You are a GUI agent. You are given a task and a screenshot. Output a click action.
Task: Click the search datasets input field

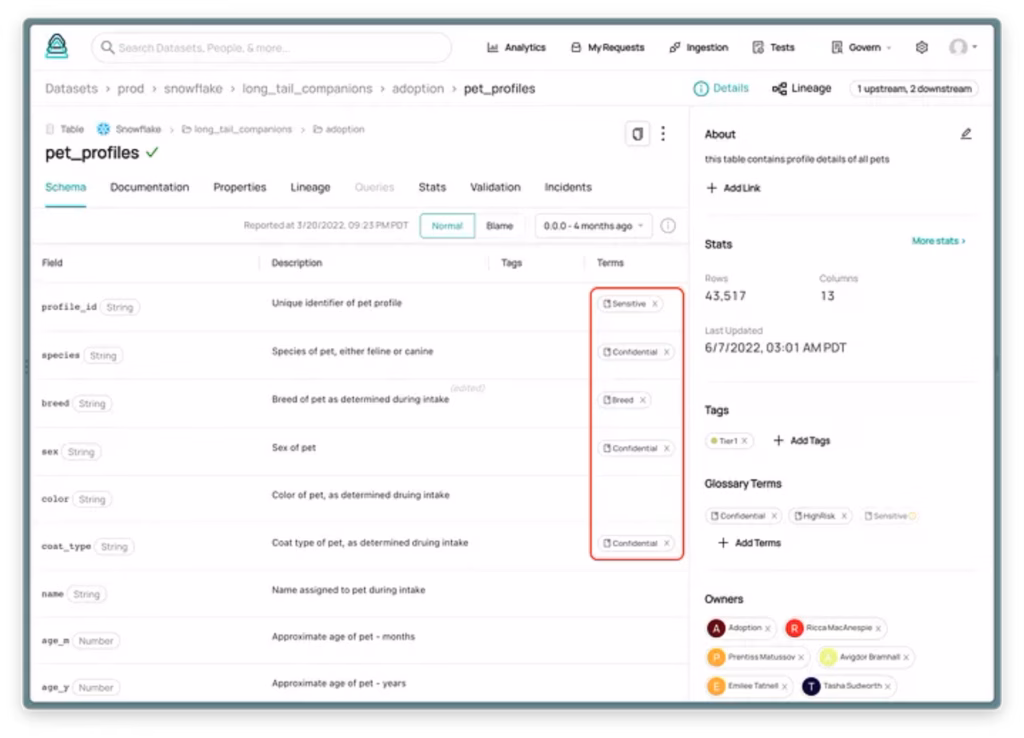click(270, 47)
